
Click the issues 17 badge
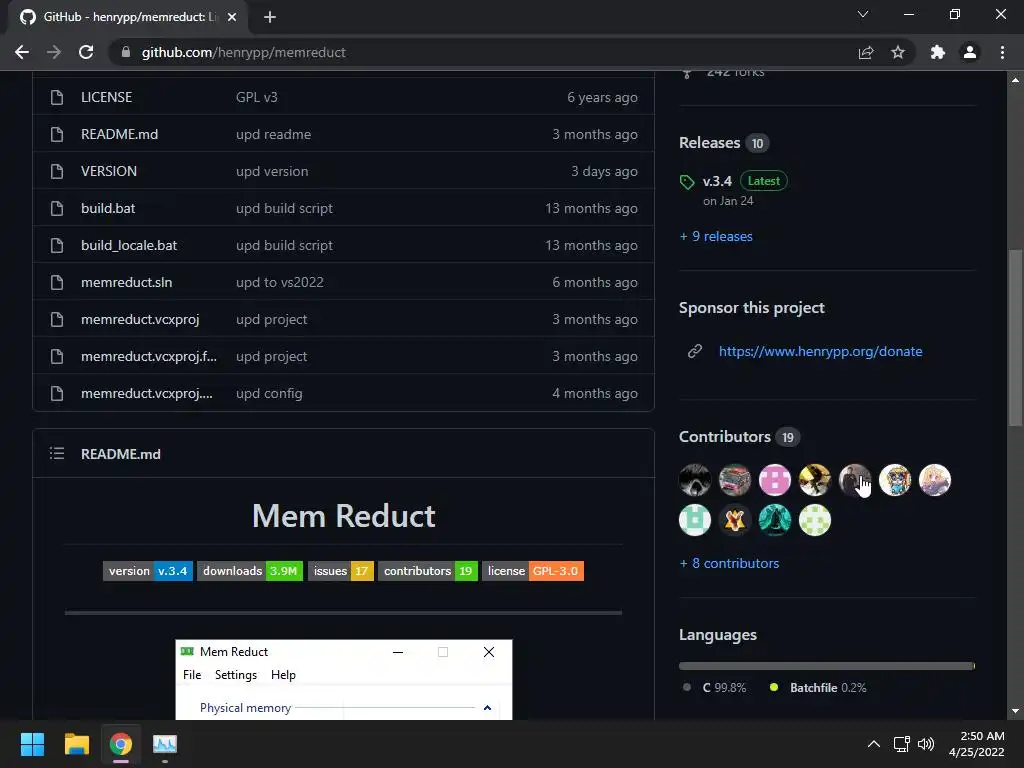(x=340, y=571)
